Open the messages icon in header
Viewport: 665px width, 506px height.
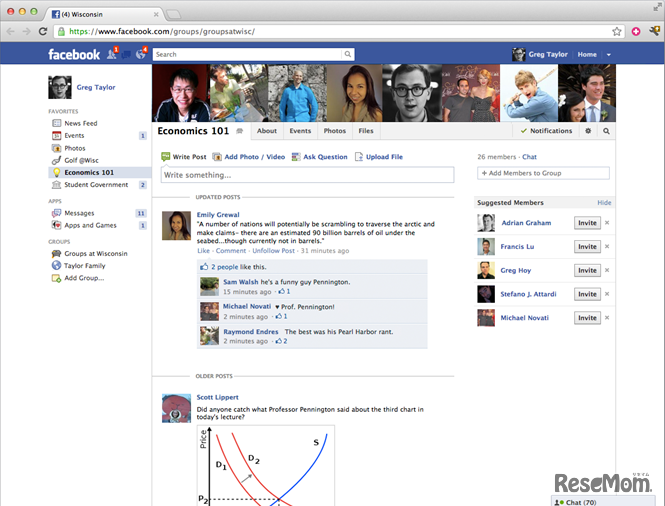126,54
